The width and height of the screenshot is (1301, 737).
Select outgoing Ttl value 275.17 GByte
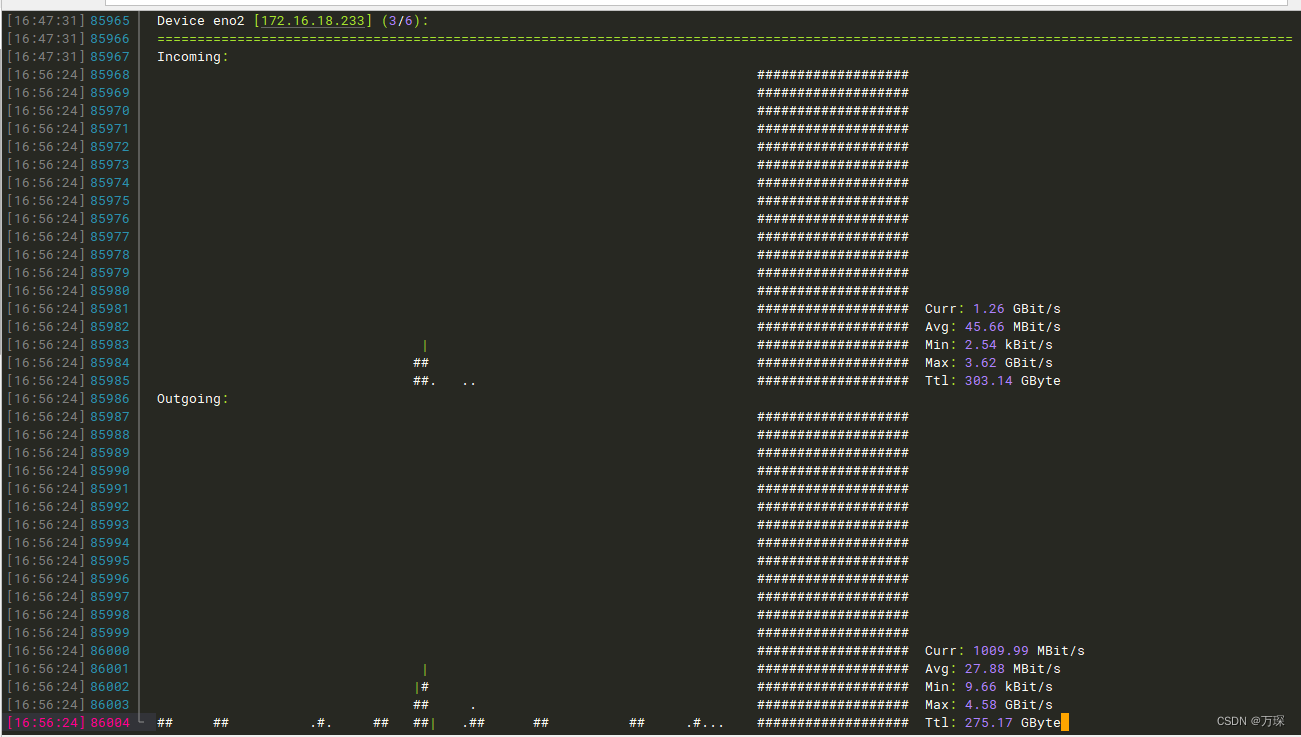click(1013, 723)
